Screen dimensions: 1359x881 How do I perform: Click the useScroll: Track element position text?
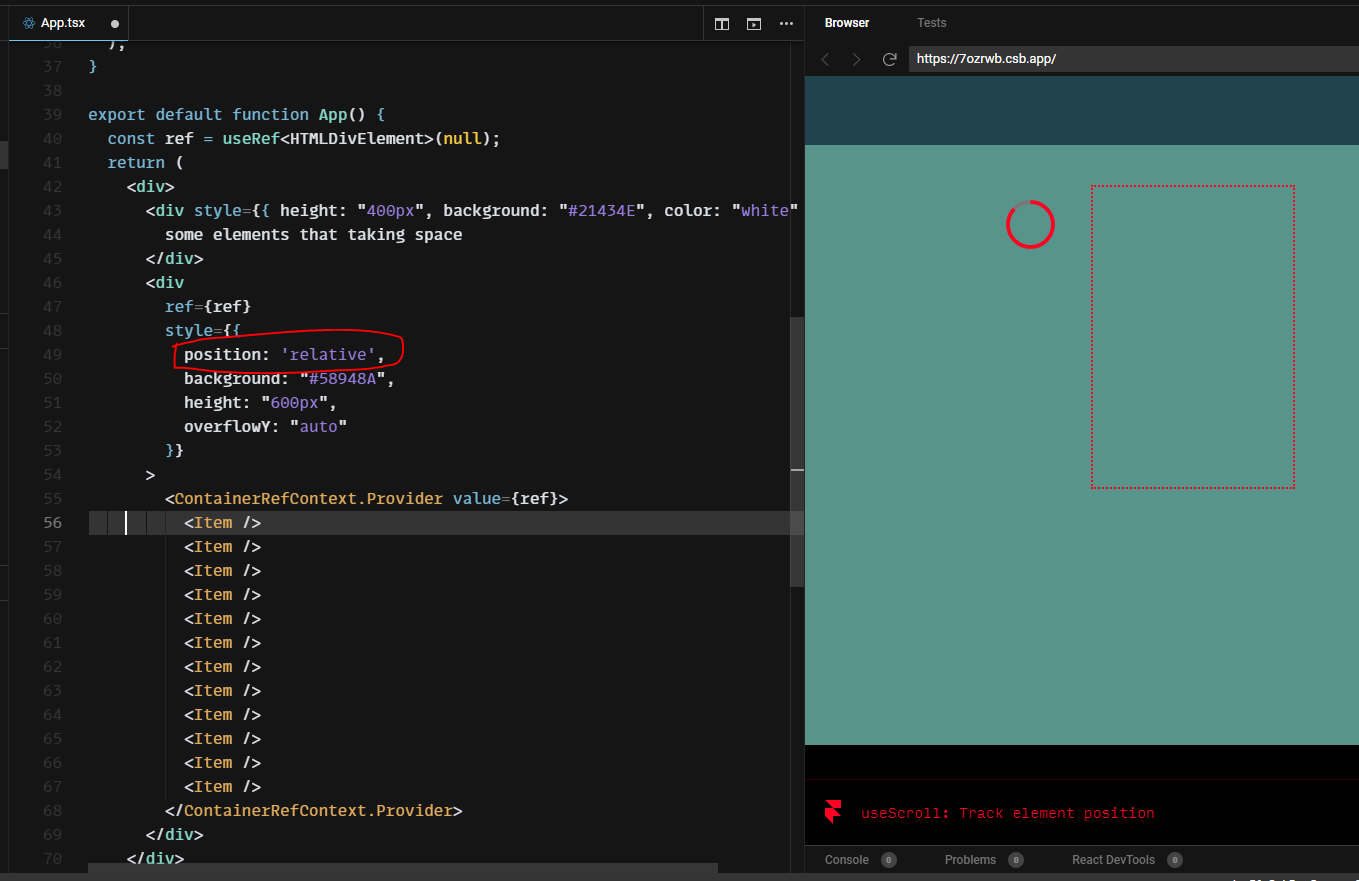(1004, 812)
